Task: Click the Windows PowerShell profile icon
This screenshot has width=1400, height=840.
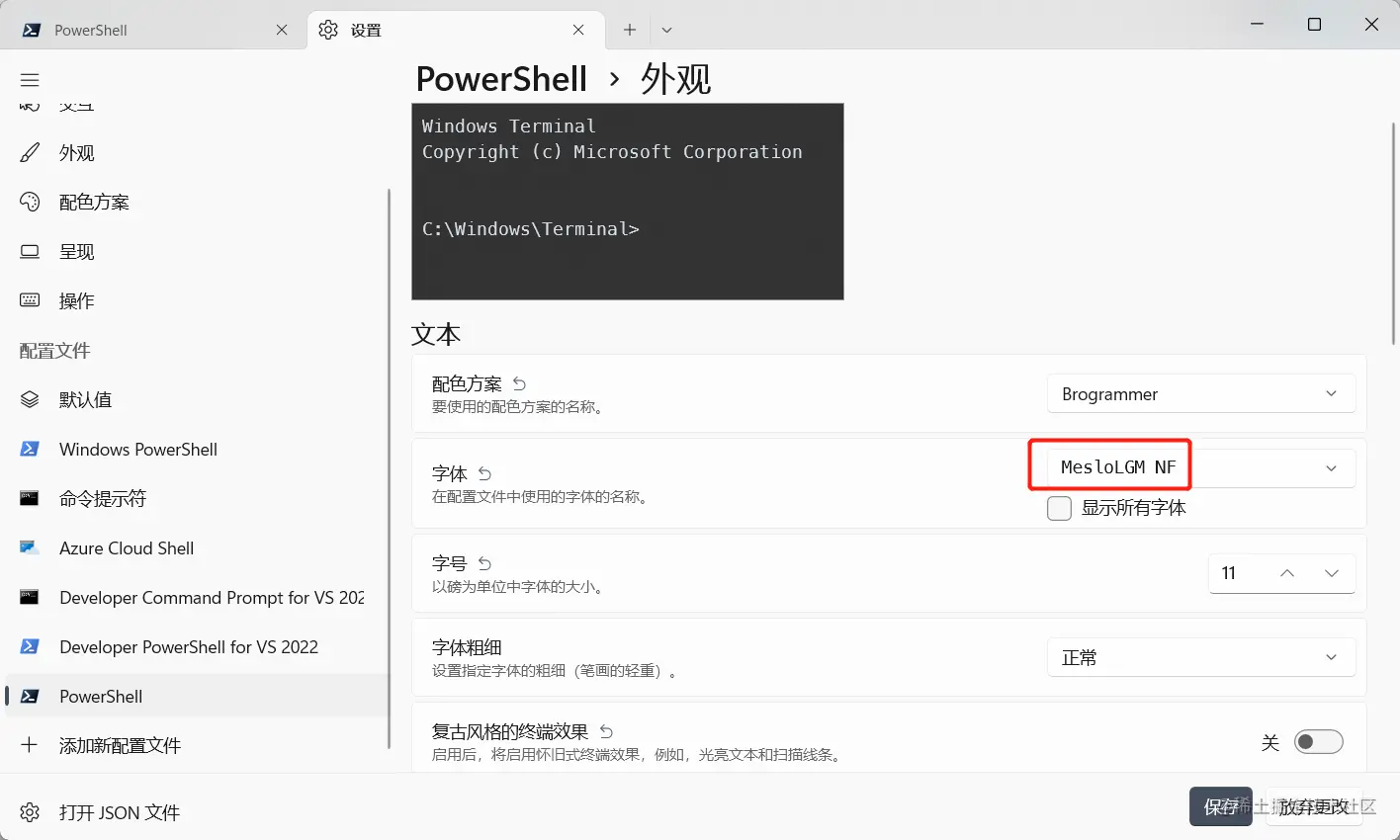Action: coord(30,449)
